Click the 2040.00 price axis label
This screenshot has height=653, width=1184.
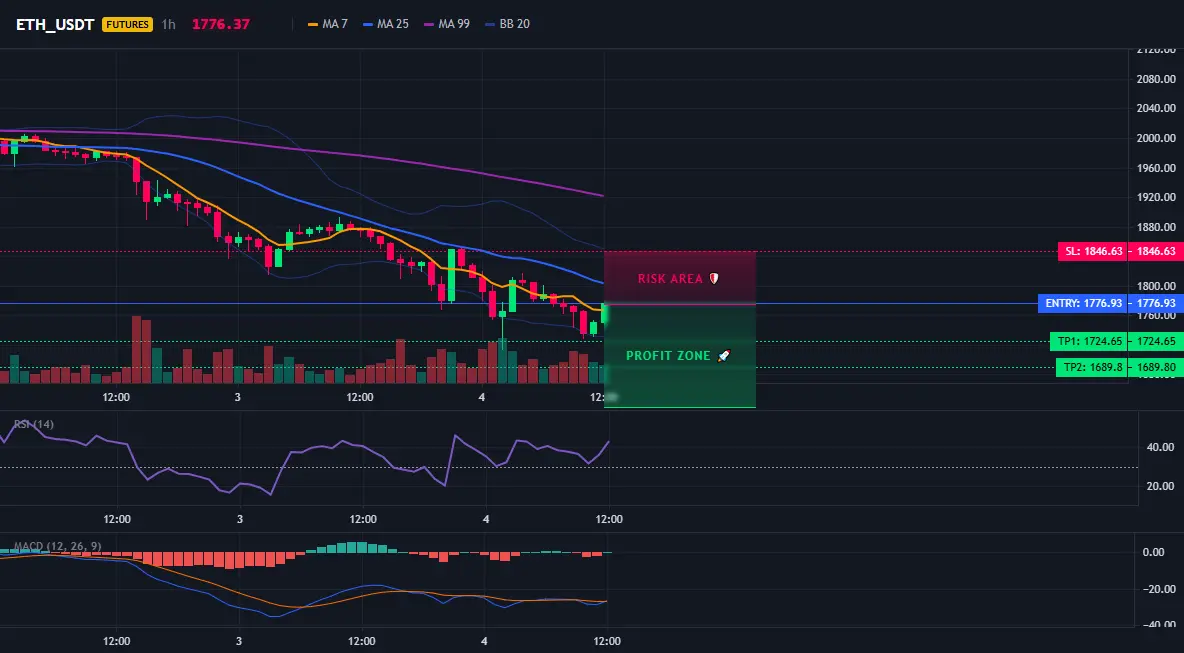pos(1158,108)
